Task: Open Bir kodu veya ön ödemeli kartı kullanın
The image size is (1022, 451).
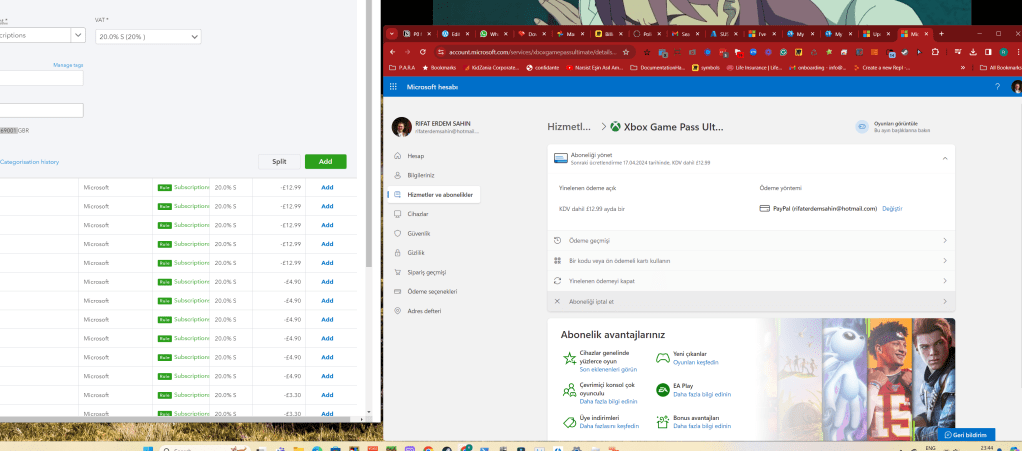Action: coord(751,261)
